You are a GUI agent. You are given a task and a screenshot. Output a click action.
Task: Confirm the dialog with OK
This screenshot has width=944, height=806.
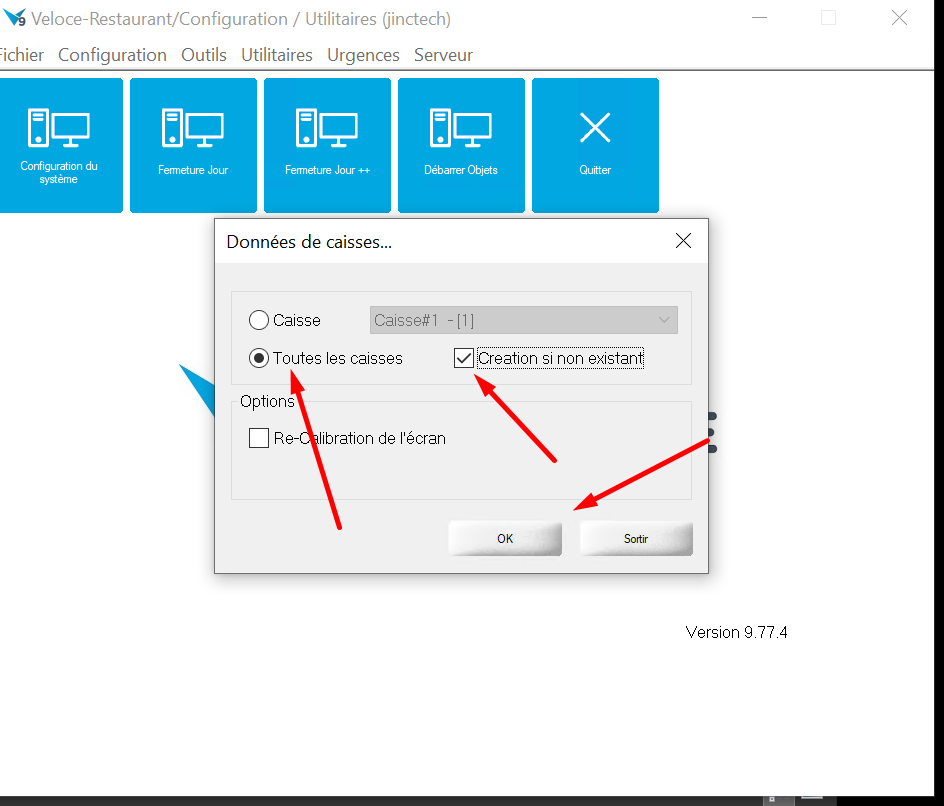click(505, 539)
